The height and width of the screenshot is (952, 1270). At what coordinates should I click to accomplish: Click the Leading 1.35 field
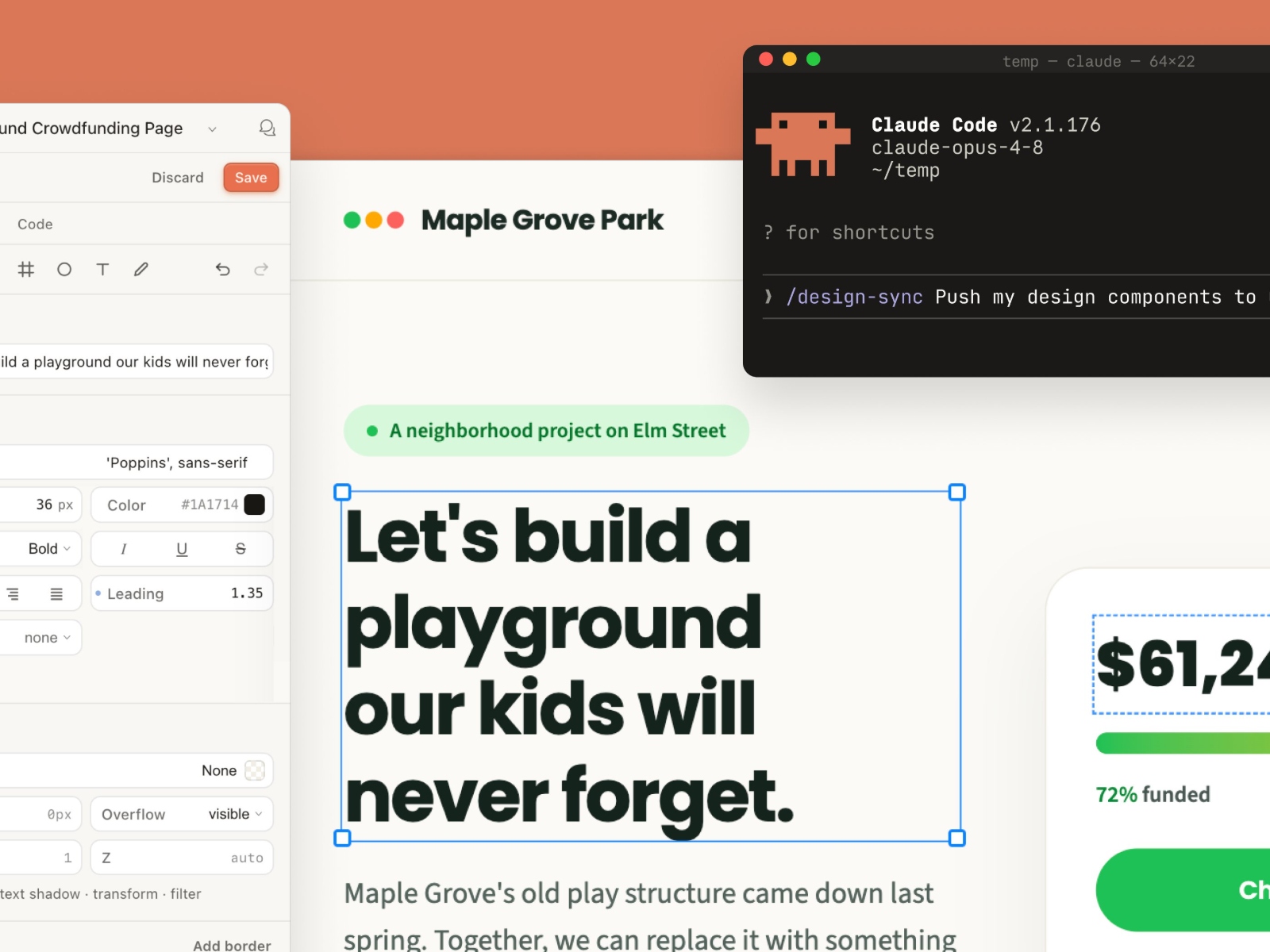[182, 593]
